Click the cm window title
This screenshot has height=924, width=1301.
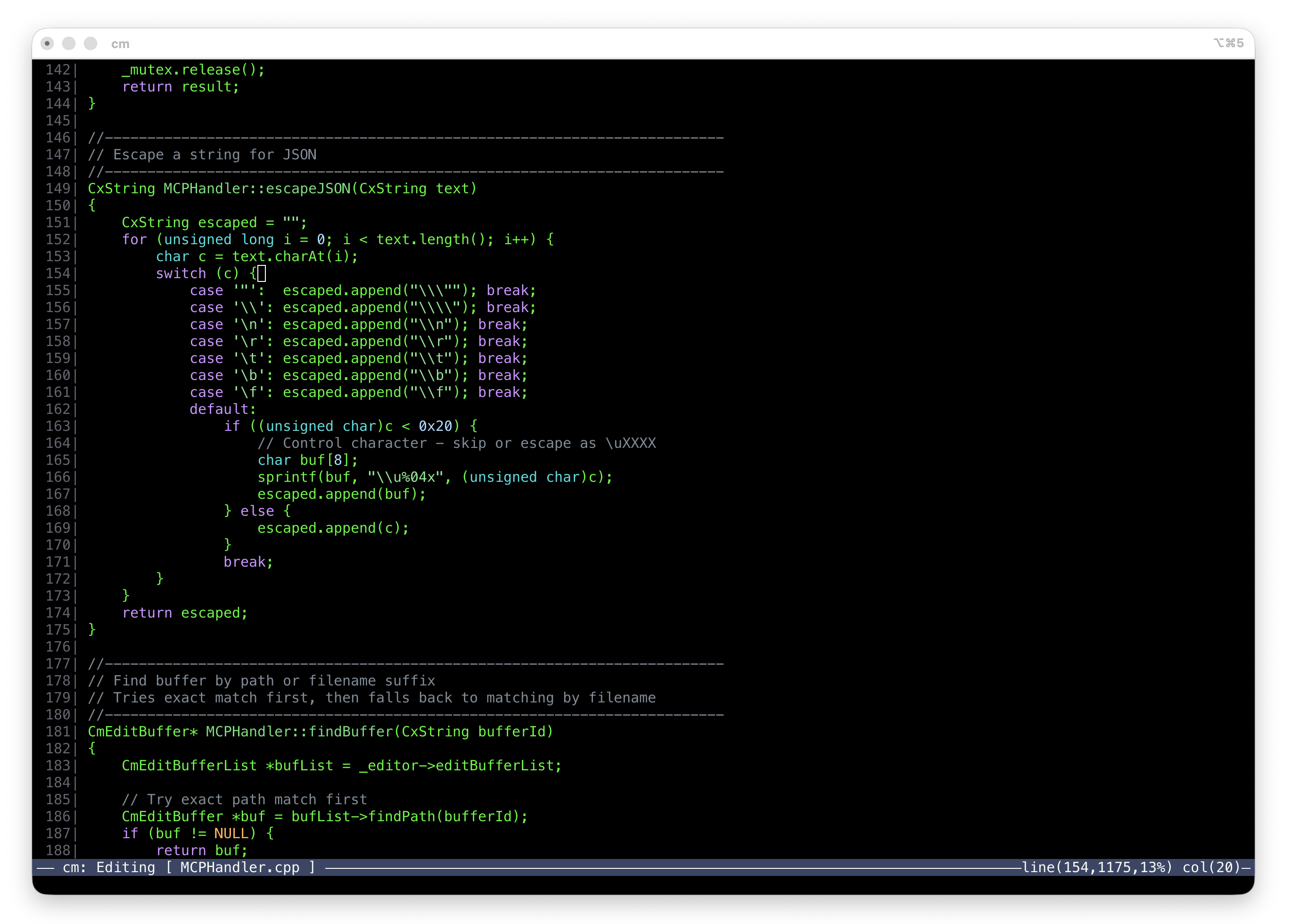(x=120, y=43)
